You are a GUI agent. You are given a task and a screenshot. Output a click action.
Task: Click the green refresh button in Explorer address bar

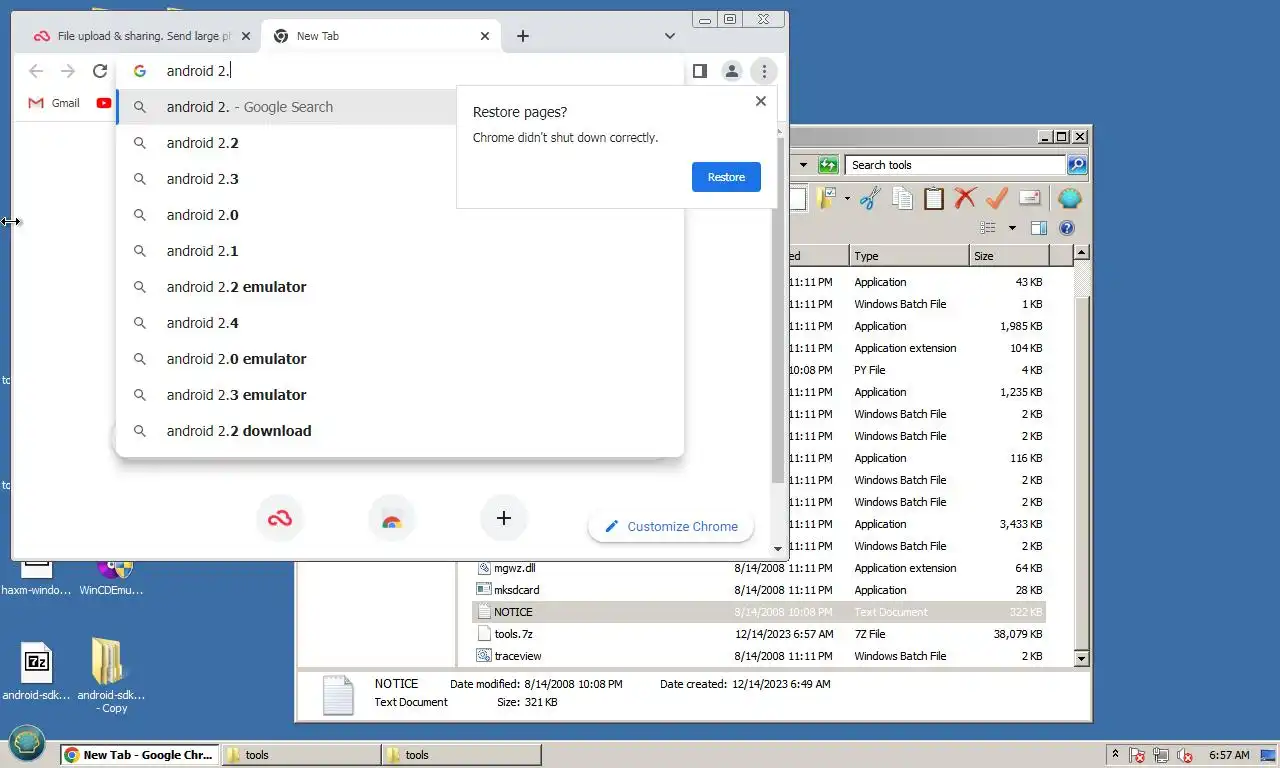[828, 165]
